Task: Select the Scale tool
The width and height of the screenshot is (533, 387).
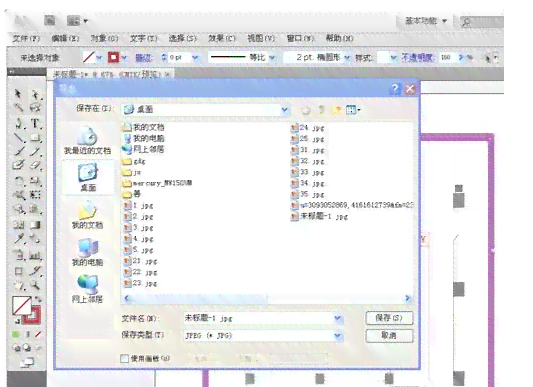Action: 35,181
